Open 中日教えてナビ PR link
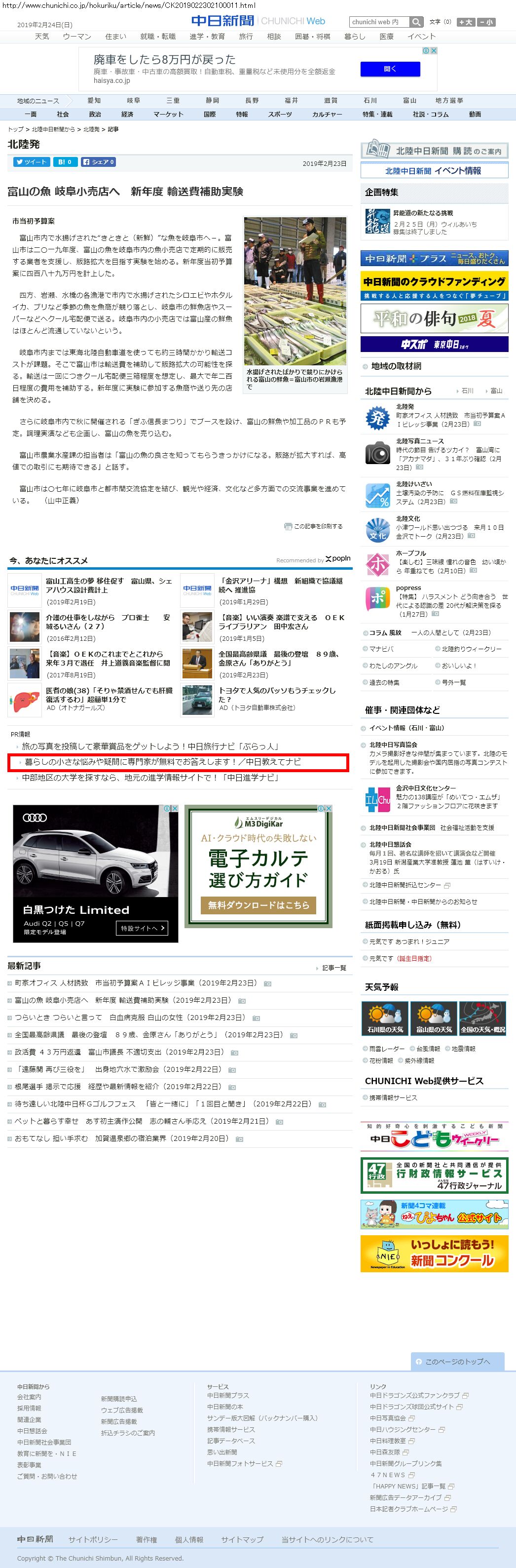Image resolution: width=516 pixels, height=1568 pixels. [x=162, y=761]
